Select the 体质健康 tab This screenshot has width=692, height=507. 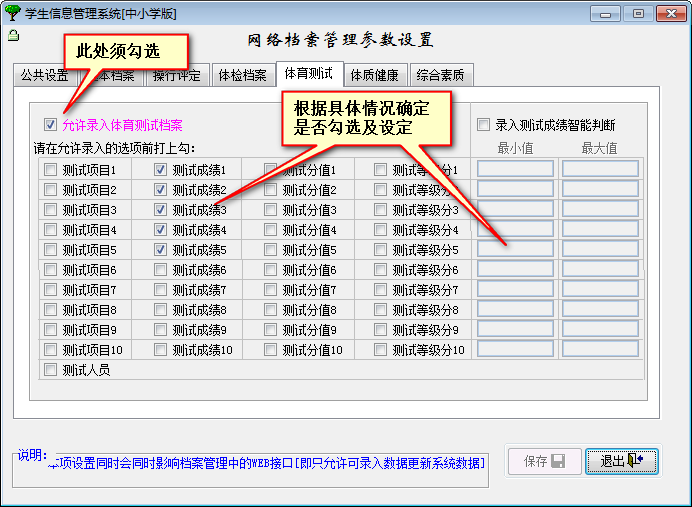[x=372, y=75]
